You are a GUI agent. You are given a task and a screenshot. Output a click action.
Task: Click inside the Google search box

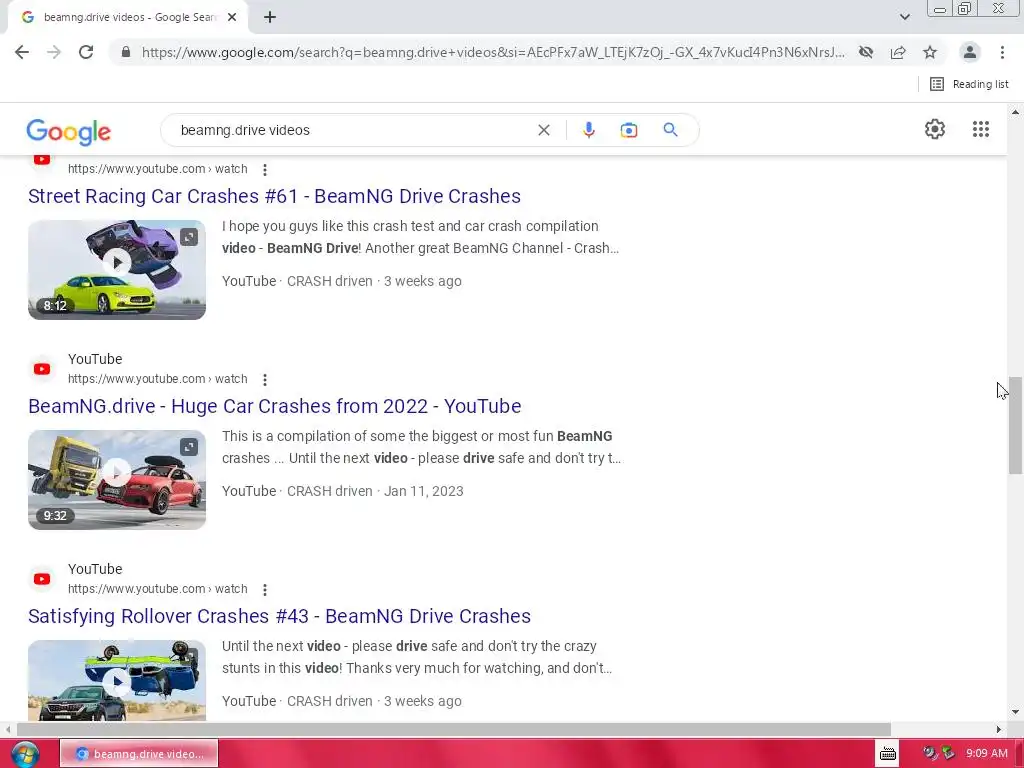(x=353, y=130)
